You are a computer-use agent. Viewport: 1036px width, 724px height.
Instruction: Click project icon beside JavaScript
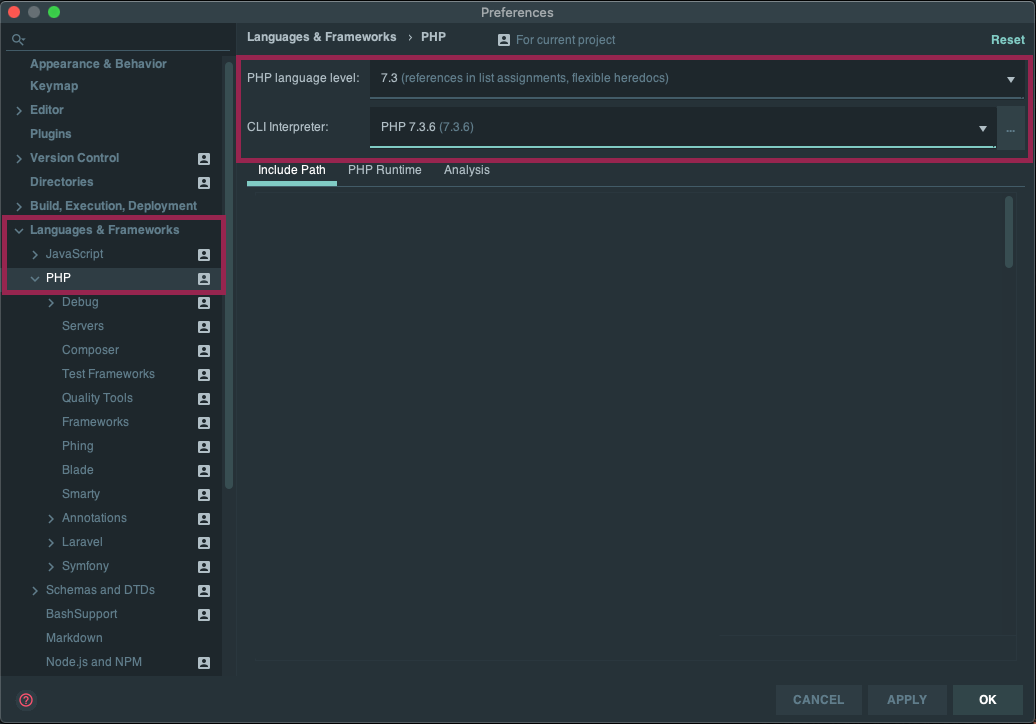point(204,254)
